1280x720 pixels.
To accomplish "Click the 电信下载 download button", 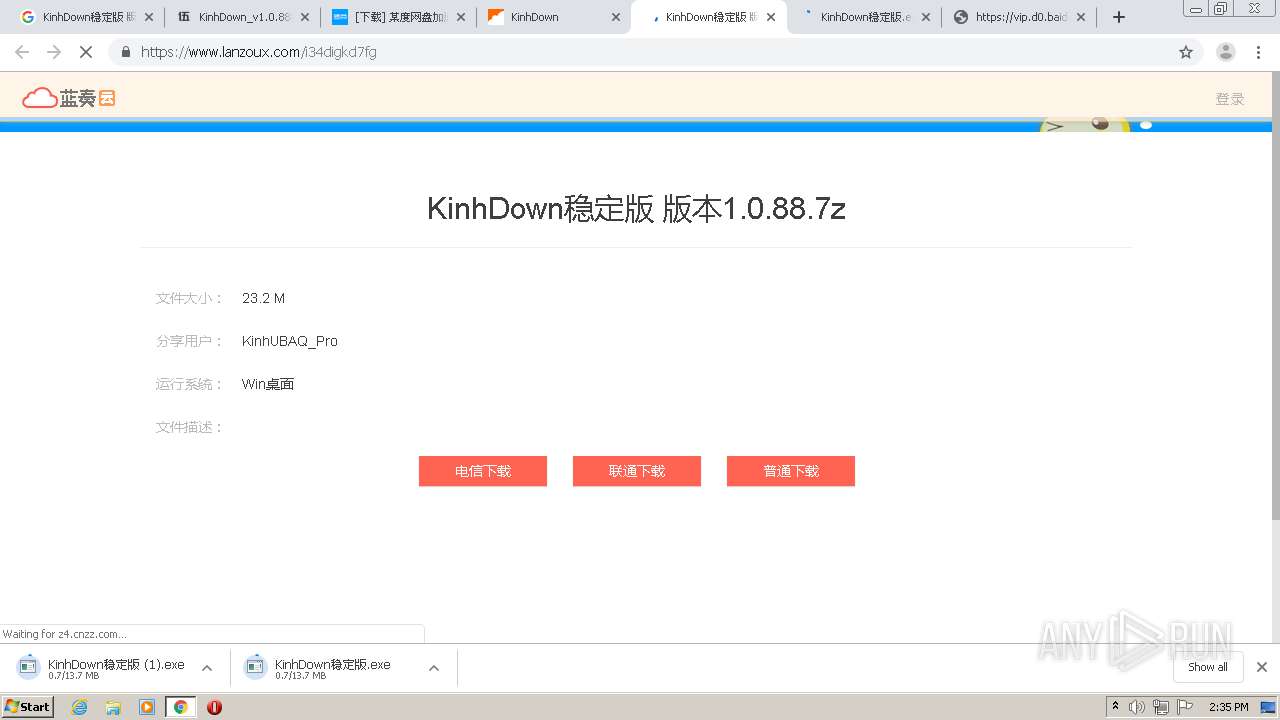I will 483,471.
